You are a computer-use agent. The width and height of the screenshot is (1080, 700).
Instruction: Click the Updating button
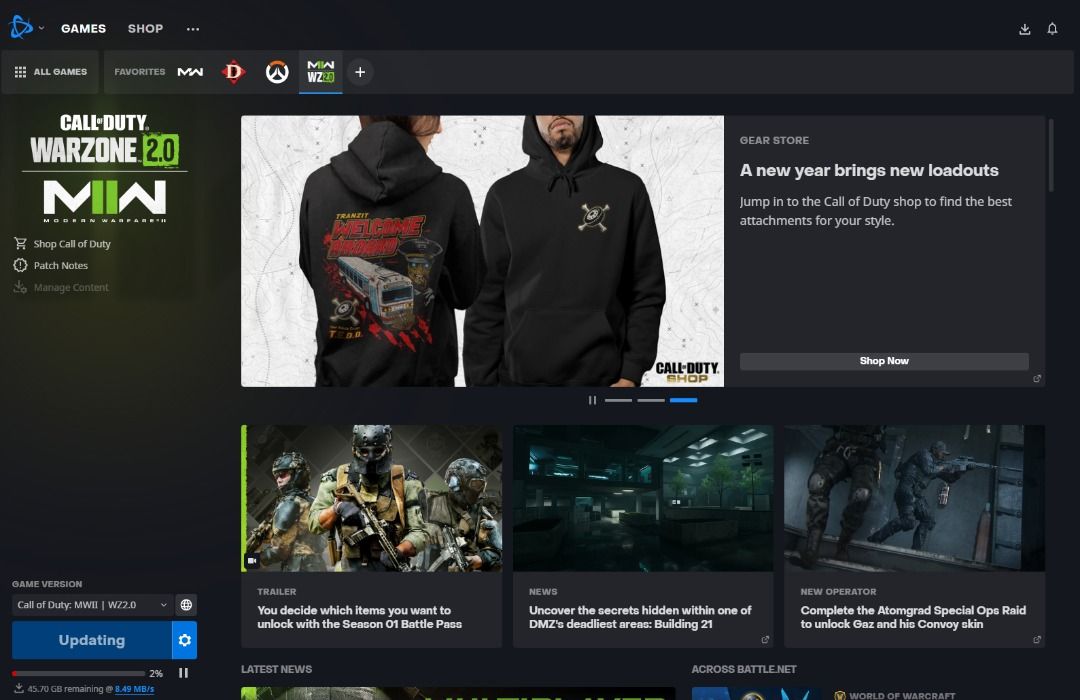92,640
